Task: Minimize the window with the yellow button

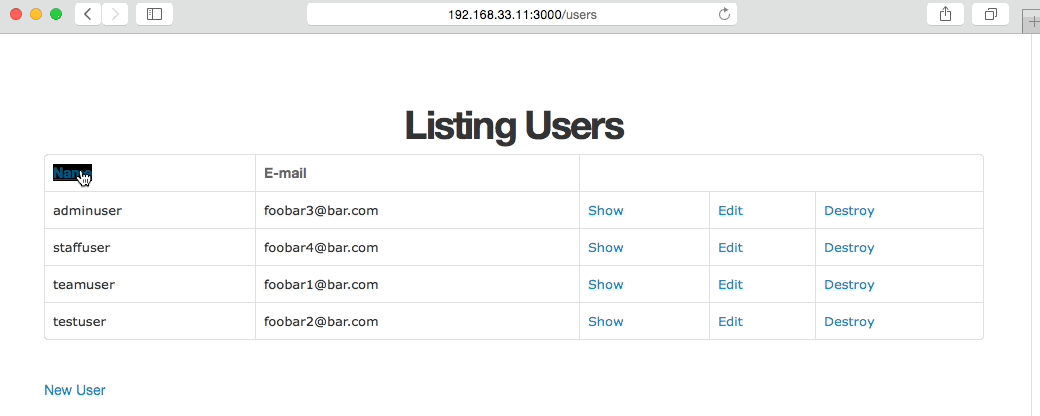Action: [36, 14]
